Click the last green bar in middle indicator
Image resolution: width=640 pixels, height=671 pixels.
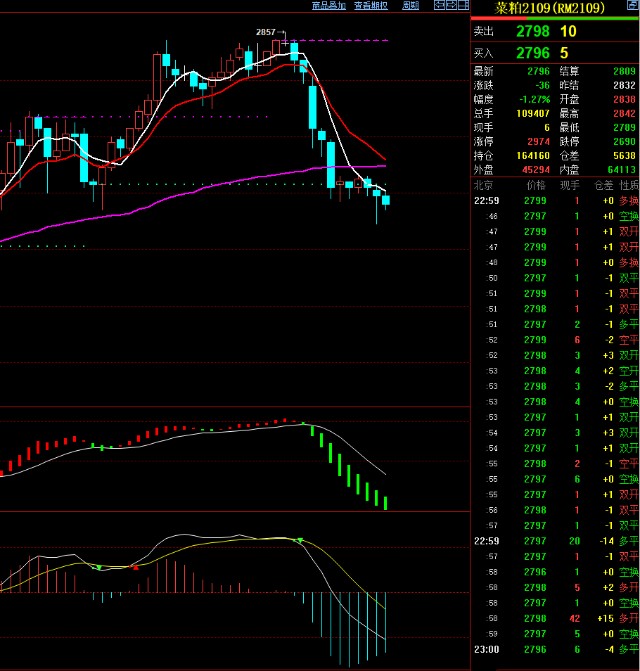386,503
